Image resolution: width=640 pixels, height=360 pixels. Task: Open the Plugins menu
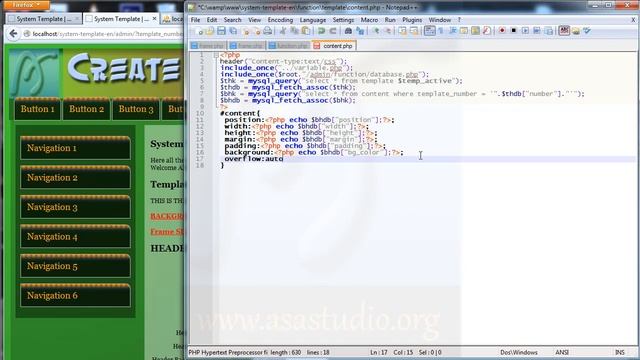412,20
